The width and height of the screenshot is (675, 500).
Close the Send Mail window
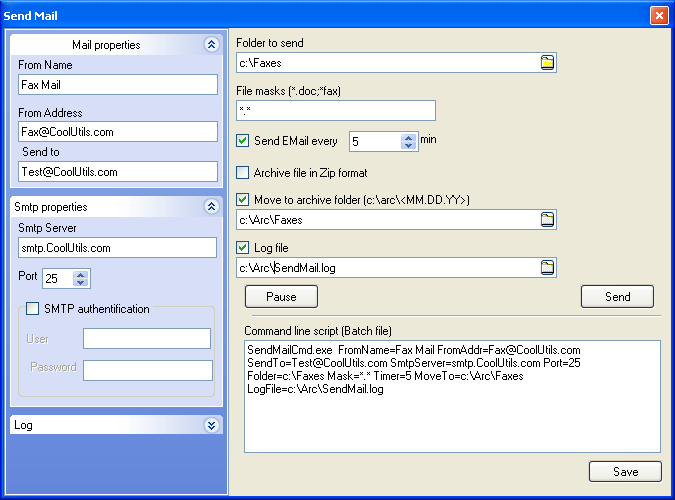[659, 16]
